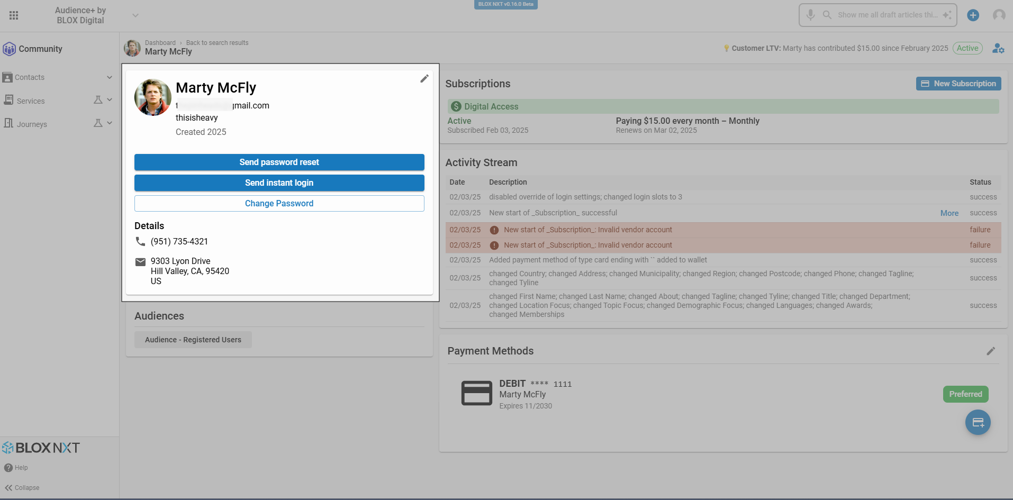Click the 'Renews on Mar 02, 2025' text
This screenshot has height=500, width=1013.
[654, 130]
